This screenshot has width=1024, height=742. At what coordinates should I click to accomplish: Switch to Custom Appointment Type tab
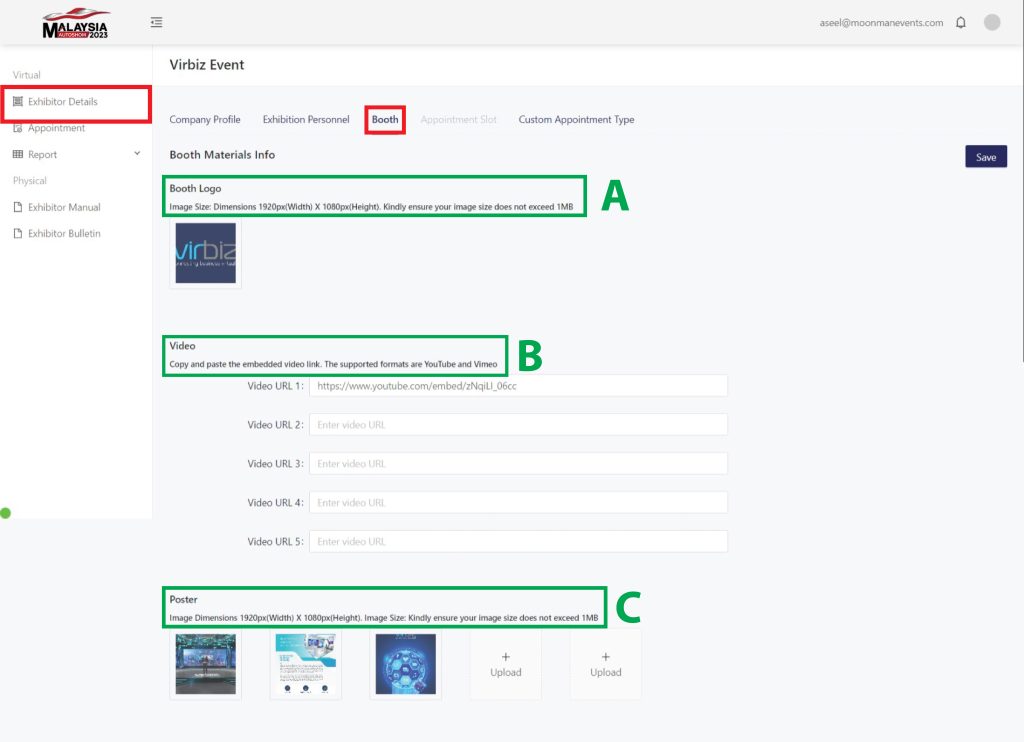point(576,119)
